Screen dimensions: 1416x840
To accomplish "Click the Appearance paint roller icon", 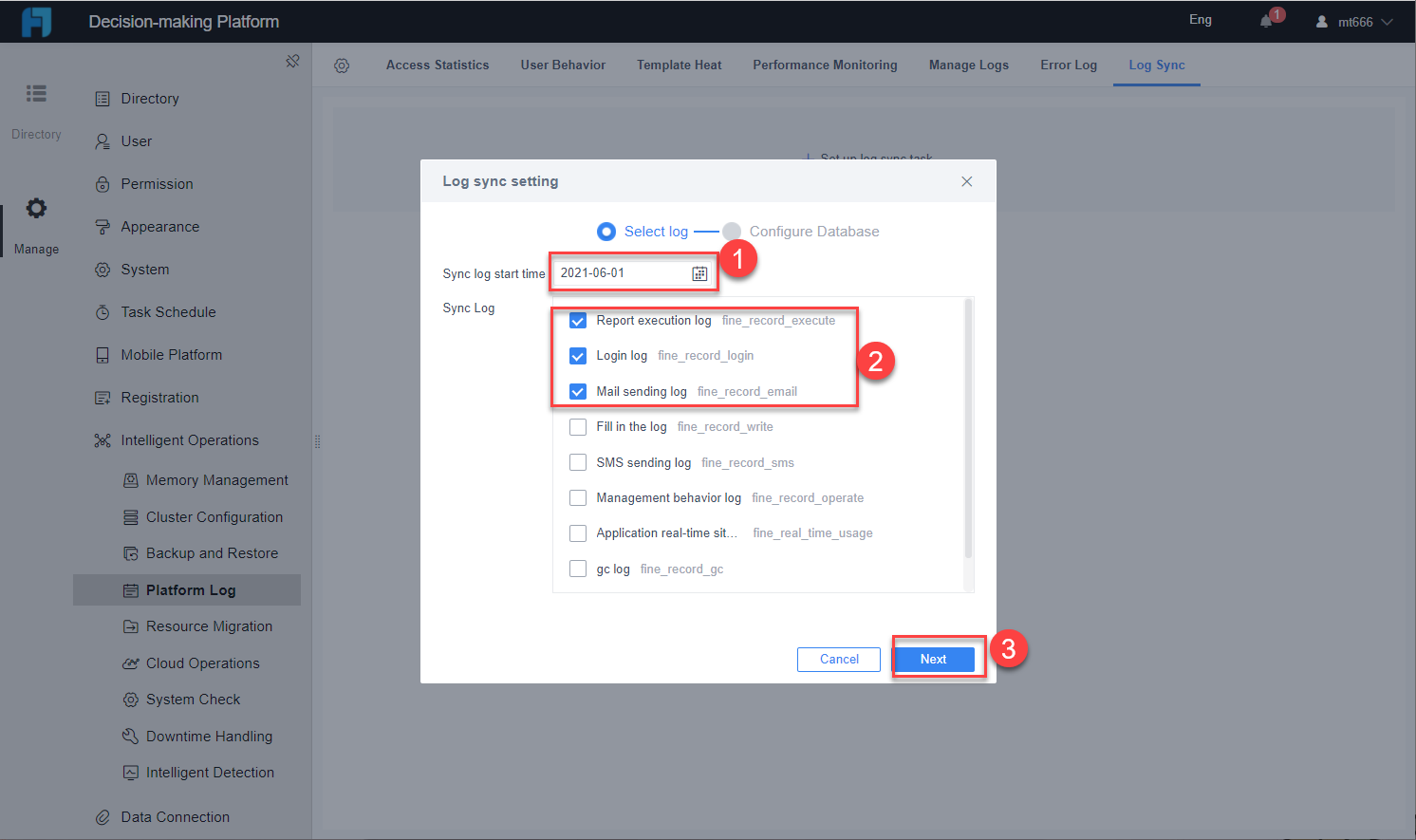I will click(102, 227).
